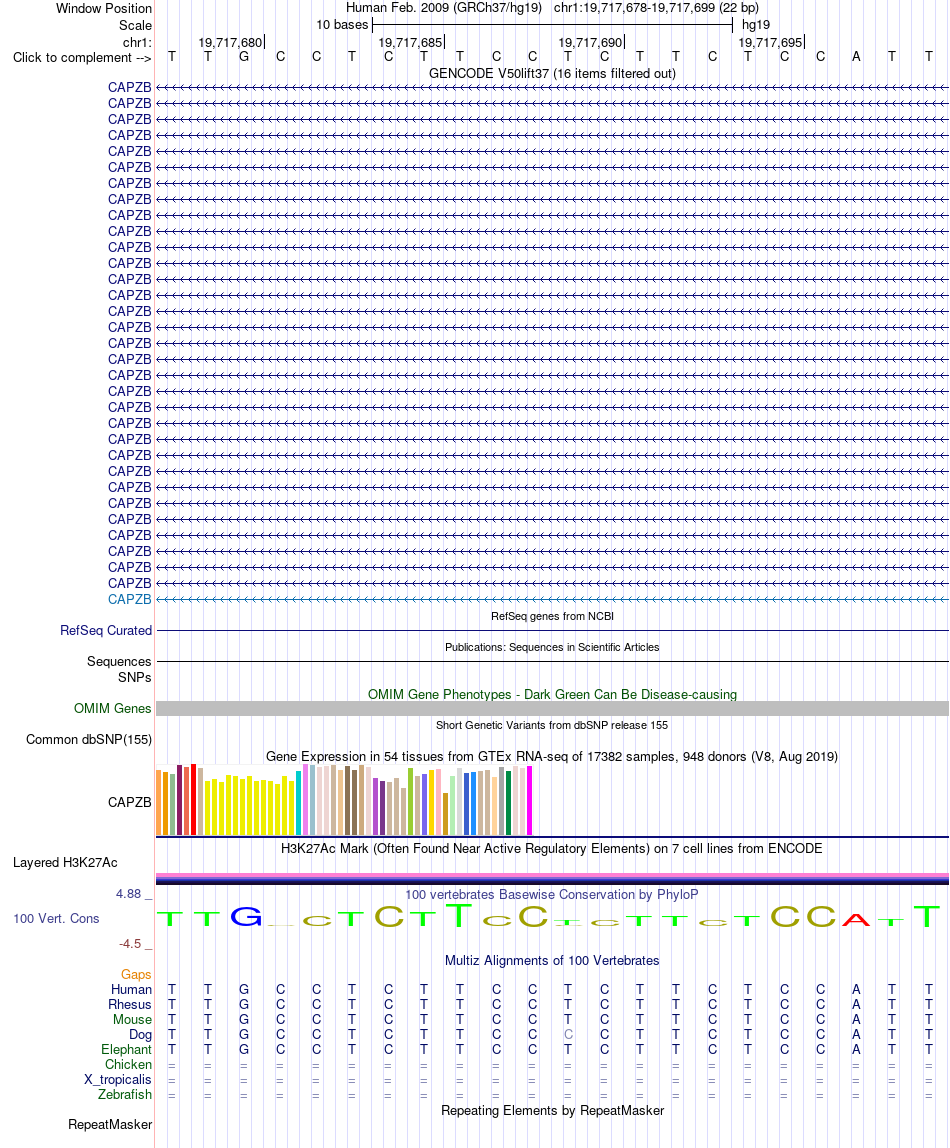Click the red bar in GTEx expression chart
Image resolution: width=950 pixels, height=1148 pixels.
(x=193, y=800)
